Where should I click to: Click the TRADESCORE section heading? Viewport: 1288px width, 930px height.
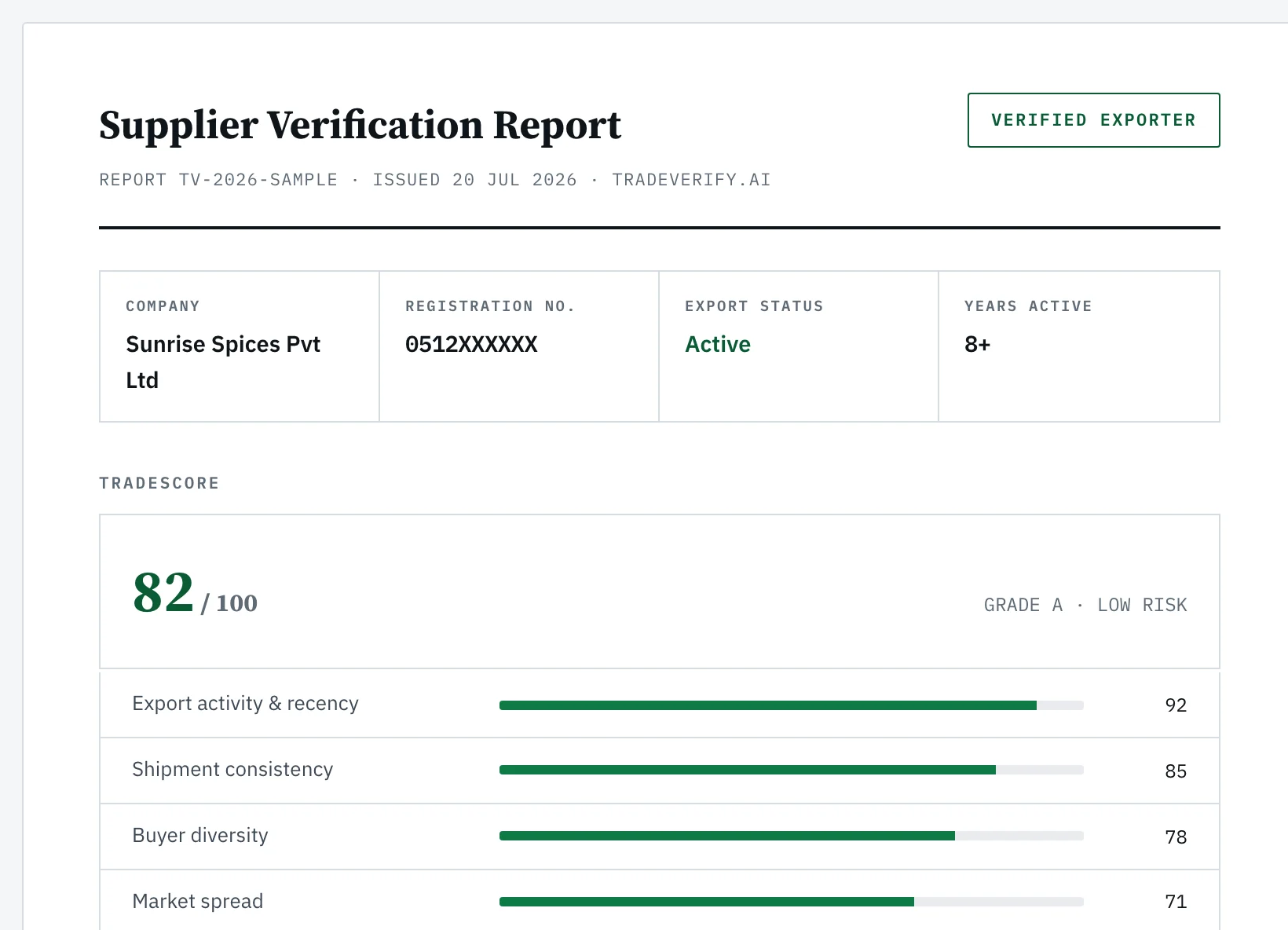[159, 483]
